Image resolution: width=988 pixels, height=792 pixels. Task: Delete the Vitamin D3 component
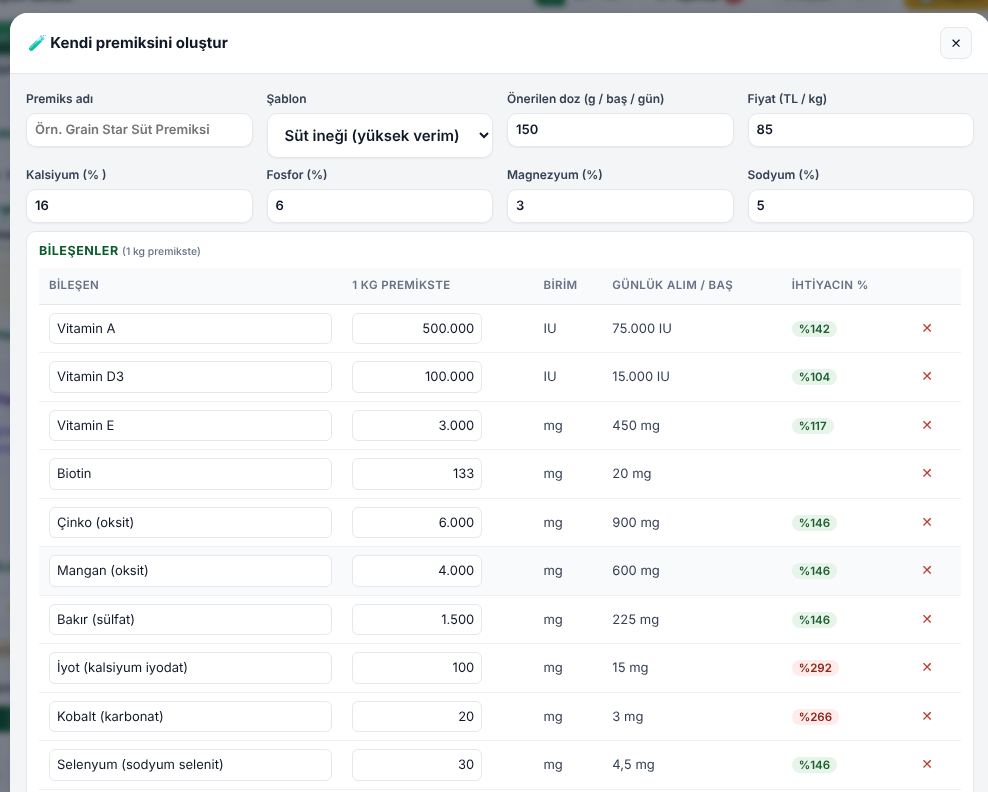(x=927, y=376)
